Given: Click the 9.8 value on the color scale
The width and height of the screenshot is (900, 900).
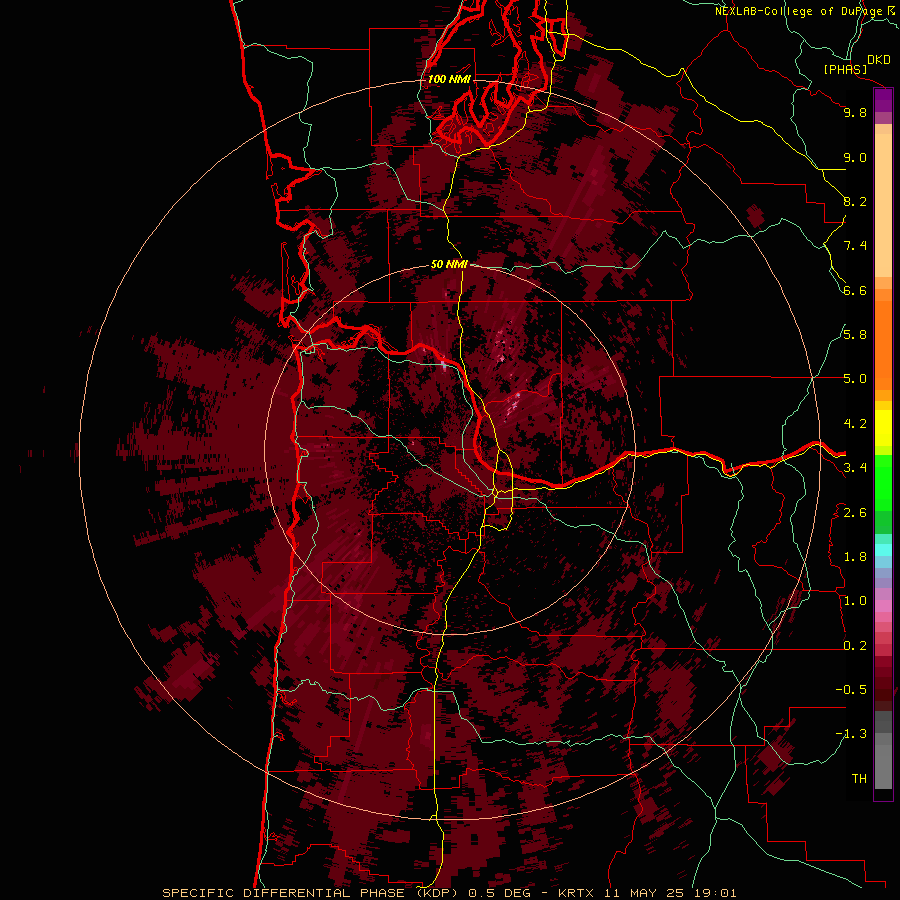Looking at the screenshot, I should point(855,112).
